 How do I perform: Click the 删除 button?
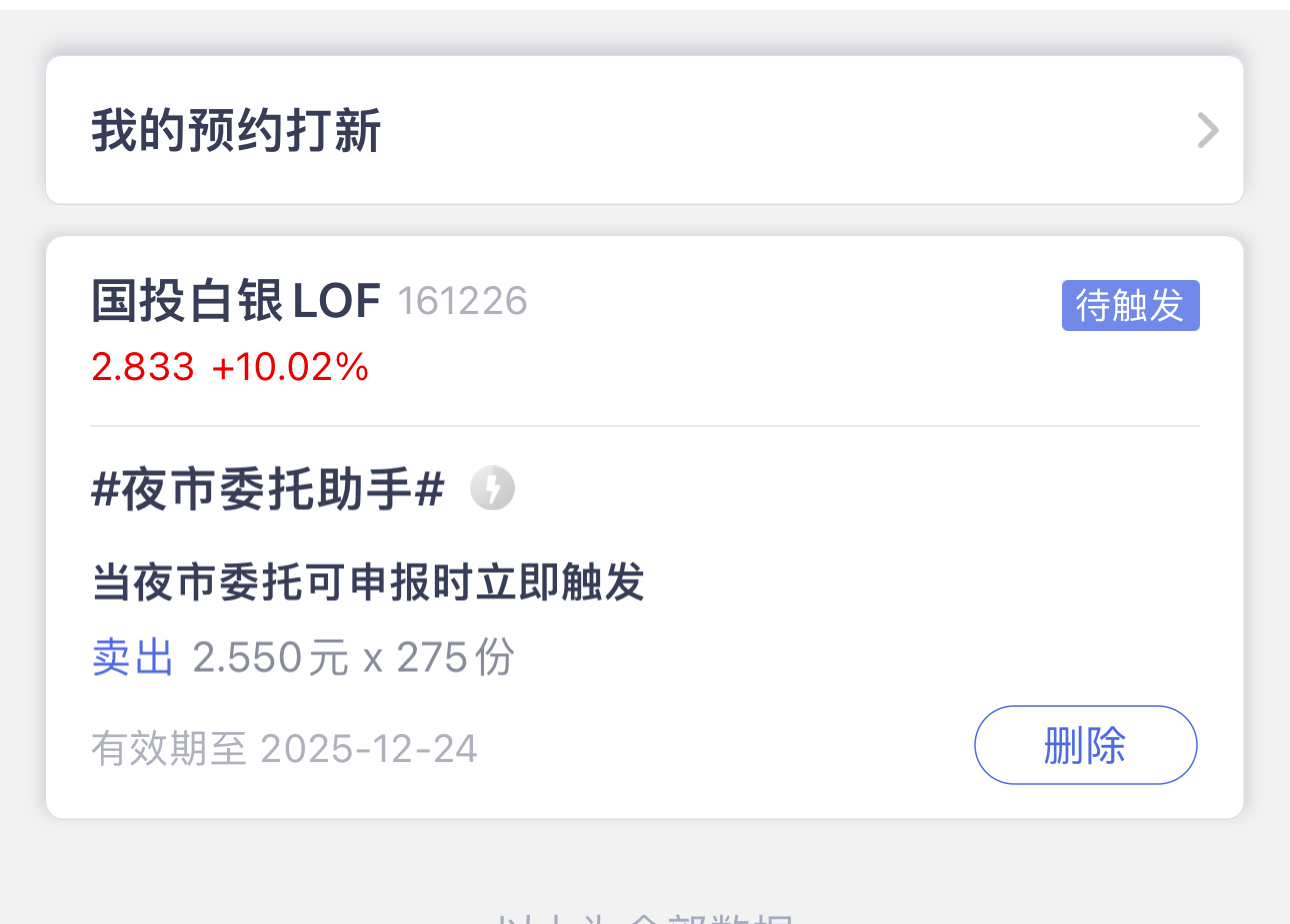pyautogui.click(x=1085, y=745)
